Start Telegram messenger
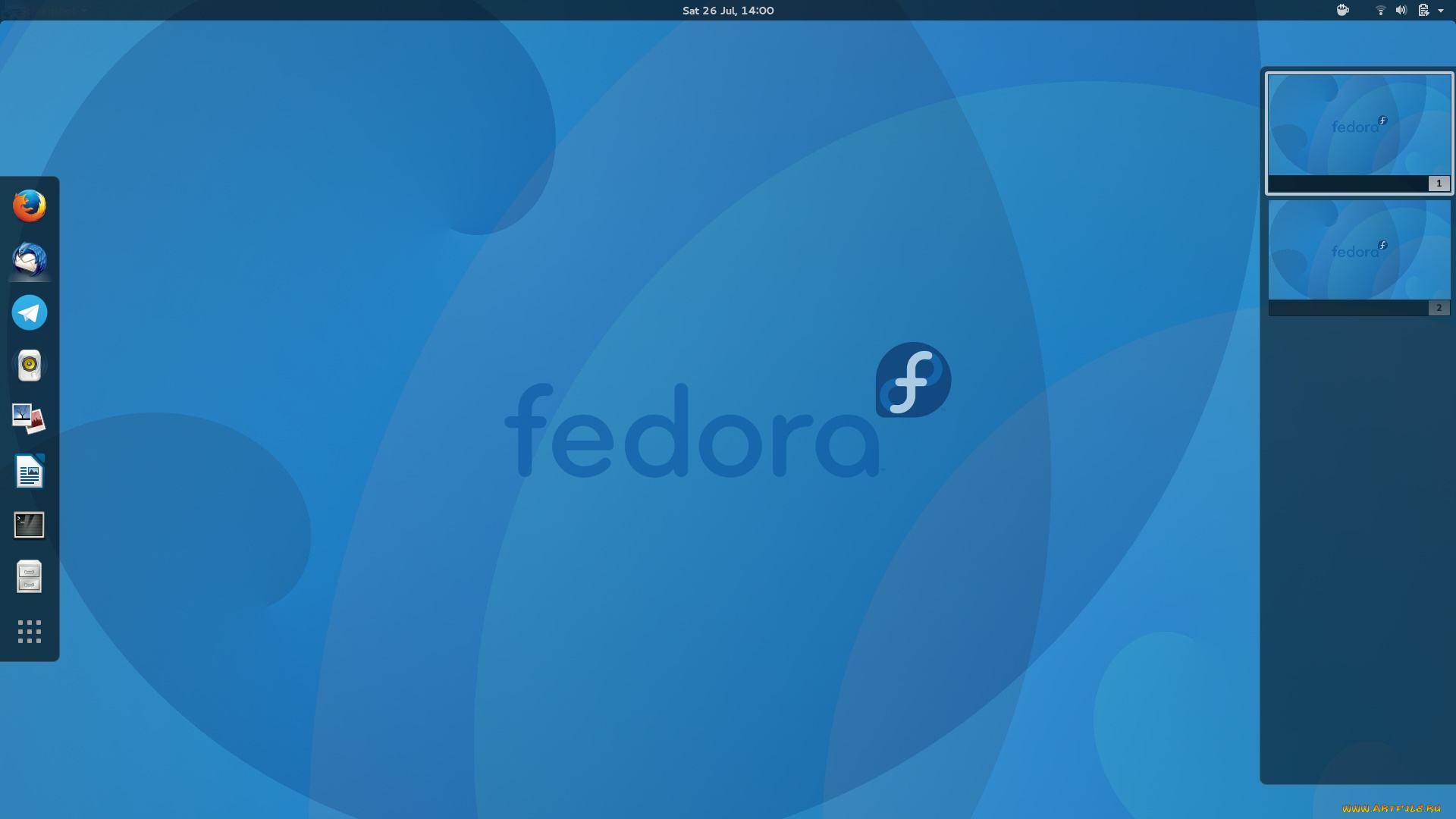 (x=29, y=312)
